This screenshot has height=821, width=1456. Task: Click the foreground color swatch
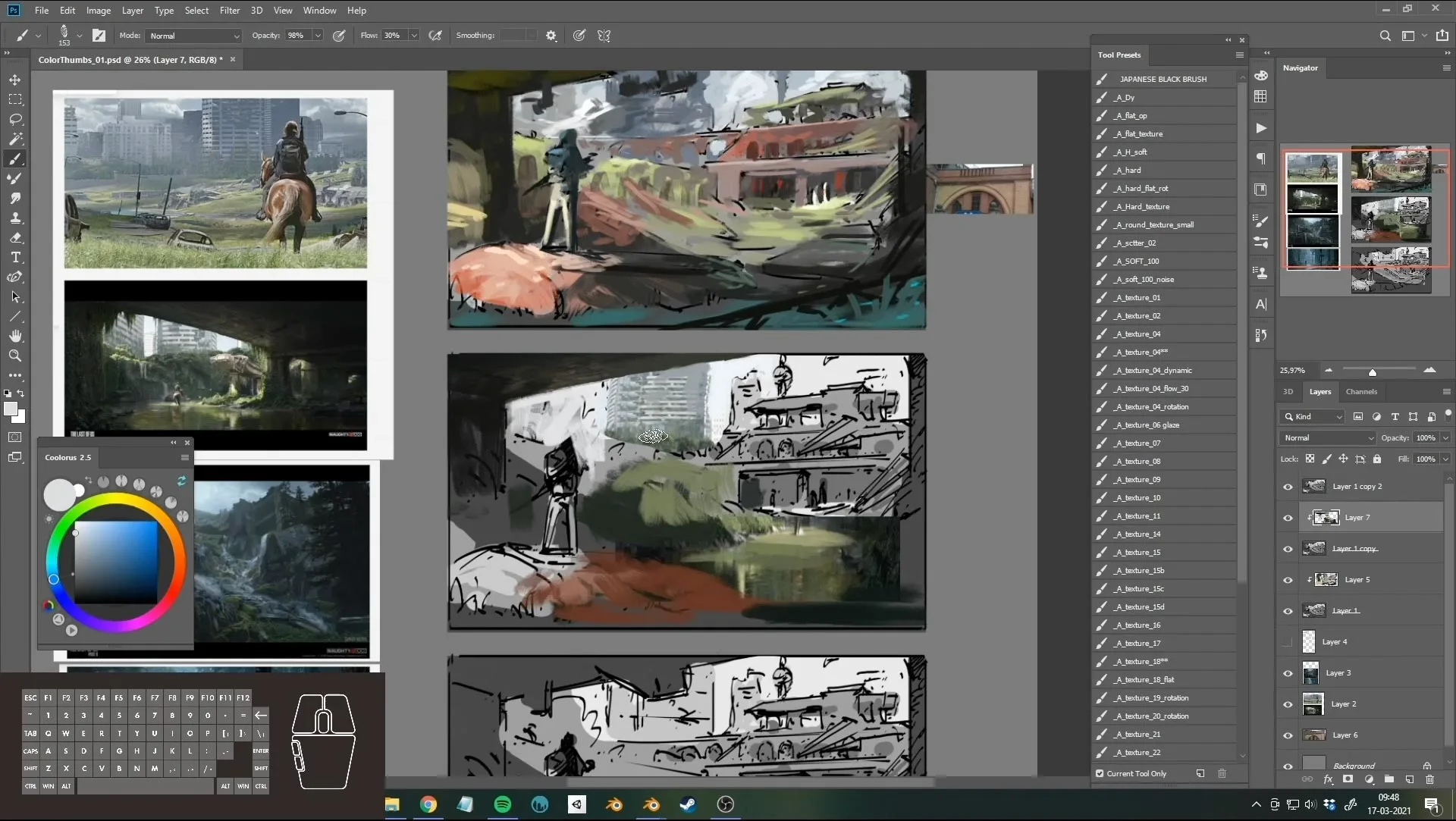11,409
